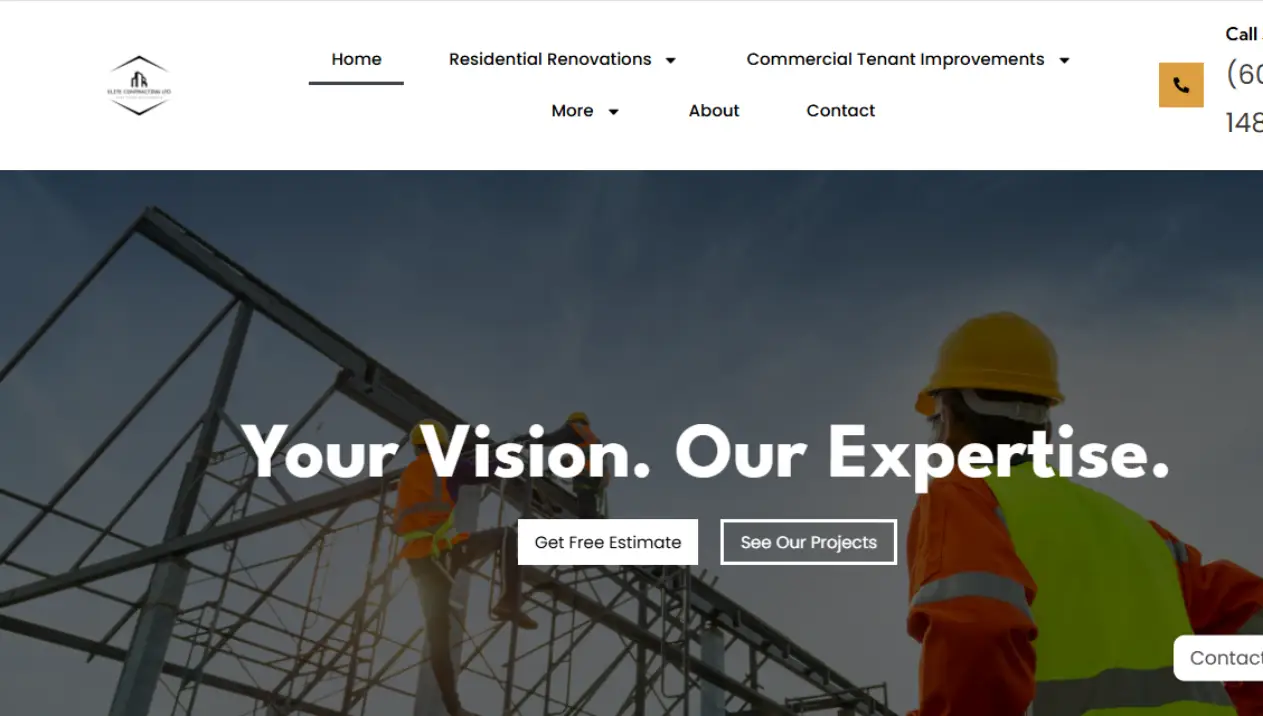Screen dimensions: 1263x716
Task: Click the See Our Projects button
Action: 808,542
